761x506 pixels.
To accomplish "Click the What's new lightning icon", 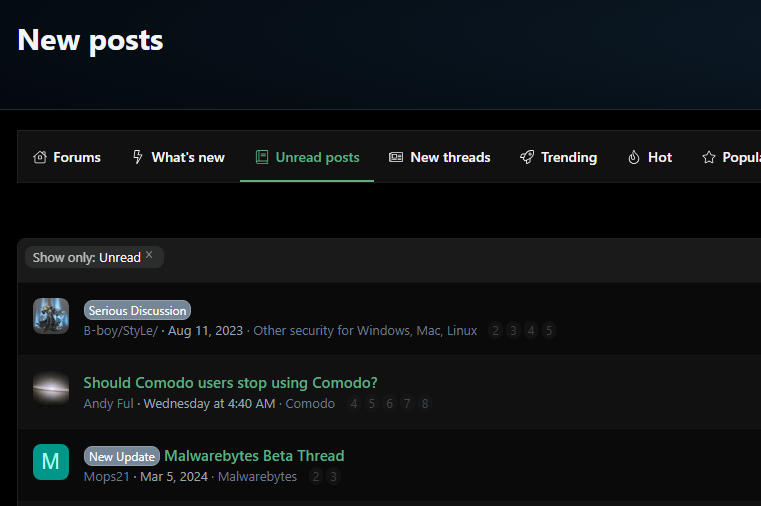I will pyautogui.click(x=138, y=157).
